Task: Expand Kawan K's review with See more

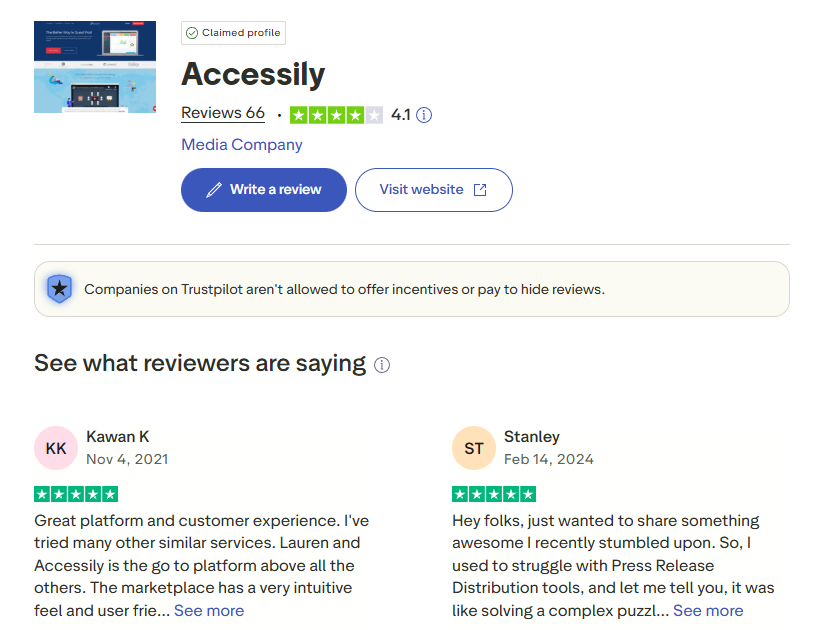Action: [x=209, y=610]
